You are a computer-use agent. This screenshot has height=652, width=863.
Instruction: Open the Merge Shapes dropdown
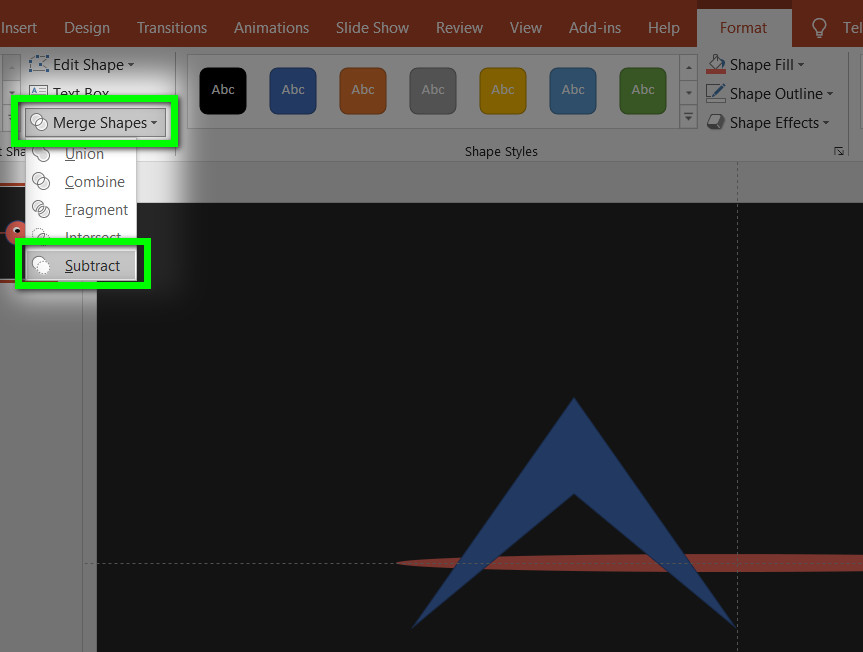click(96, 123)
